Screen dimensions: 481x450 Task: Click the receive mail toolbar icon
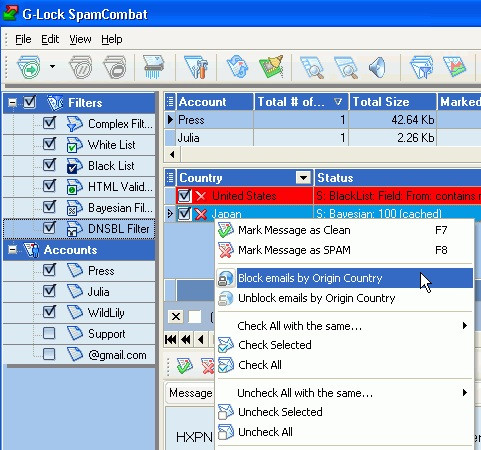(x=29, y=67)
